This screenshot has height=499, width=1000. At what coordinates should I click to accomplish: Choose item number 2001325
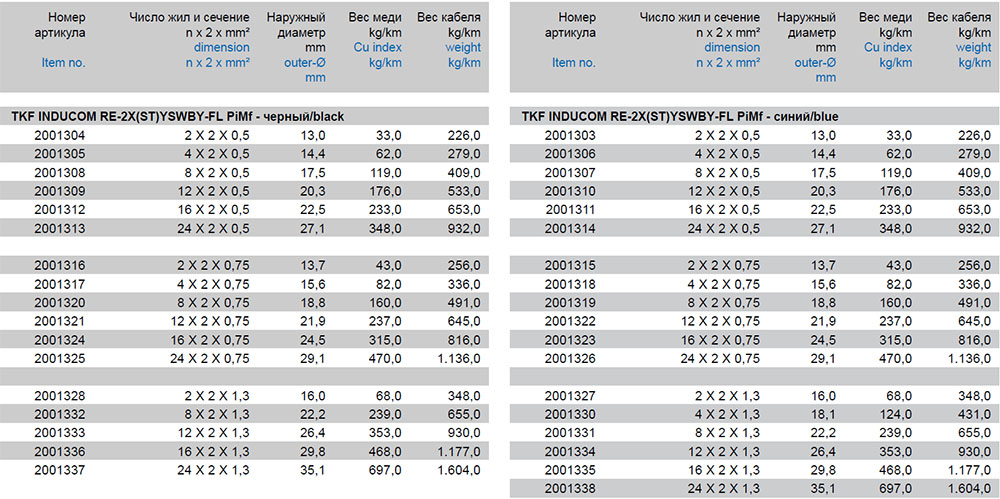point(59,358)
